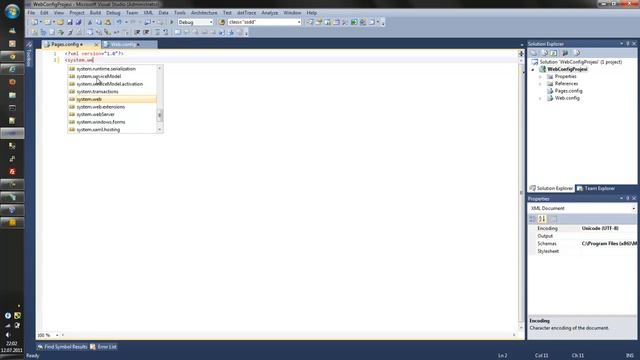The width and height of the screenshot is (640, 360).
Task: Select system.runtime.serialization in completion list
Action: coord(112,69)
